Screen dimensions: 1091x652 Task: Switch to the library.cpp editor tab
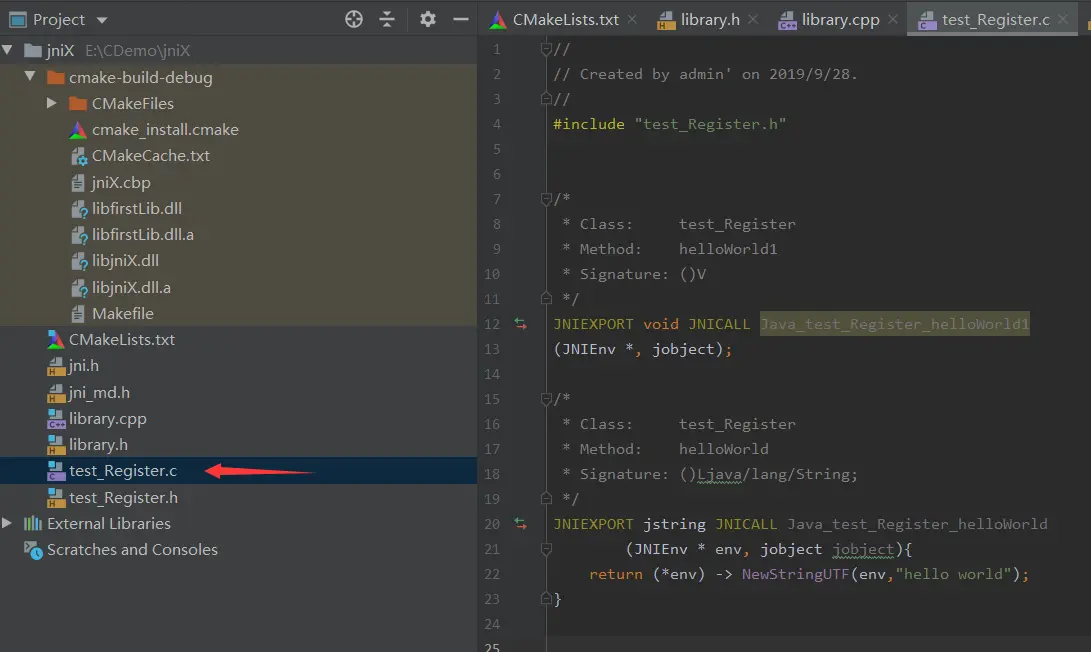840,19
